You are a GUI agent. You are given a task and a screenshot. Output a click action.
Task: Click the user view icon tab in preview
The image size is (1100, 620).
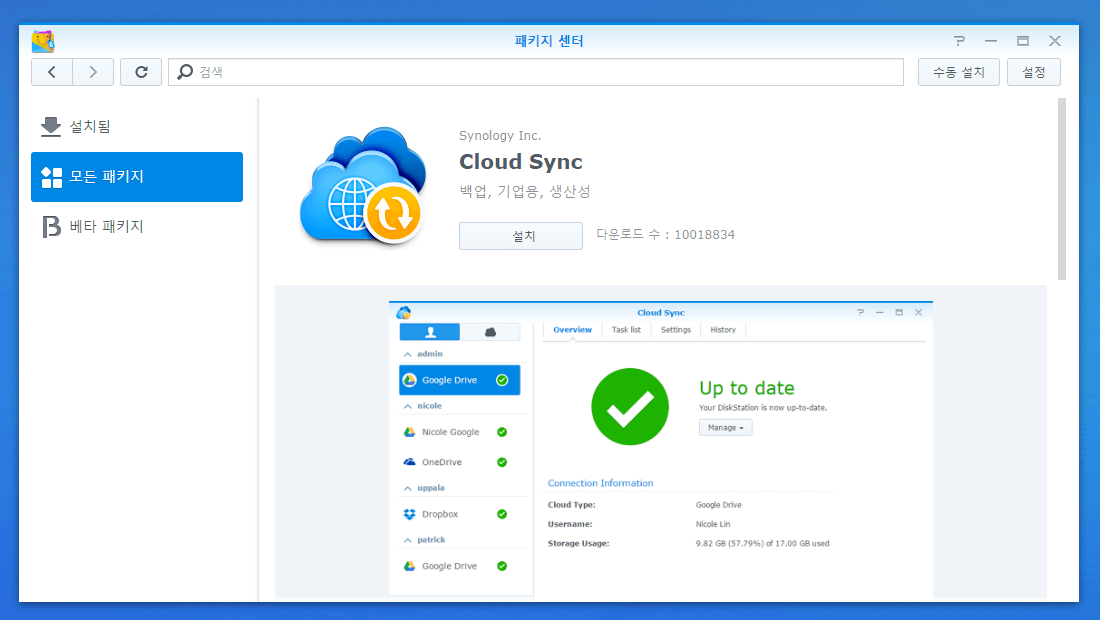430,332
